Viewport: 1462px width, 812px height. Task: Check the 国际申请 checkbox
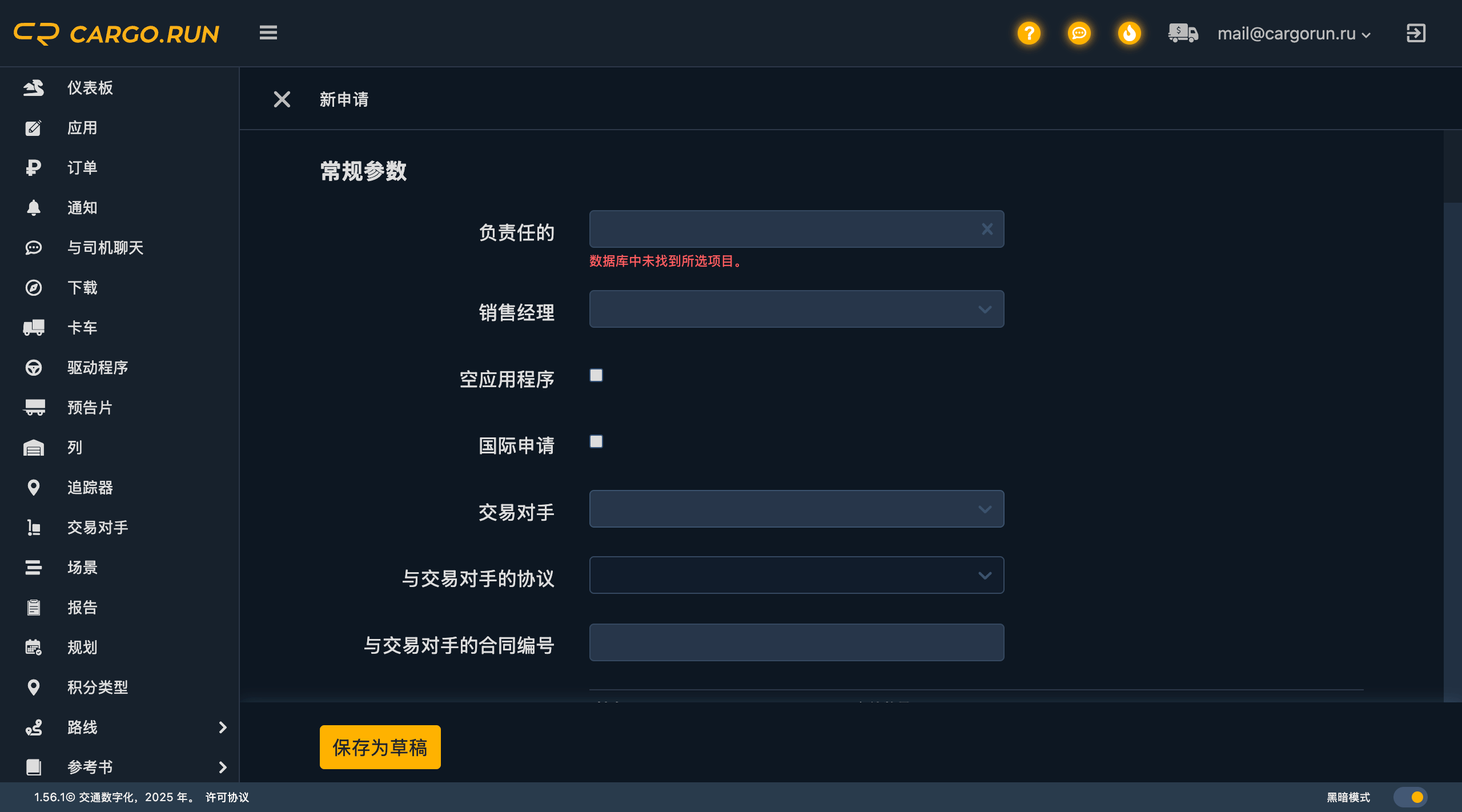click(596, 441)
